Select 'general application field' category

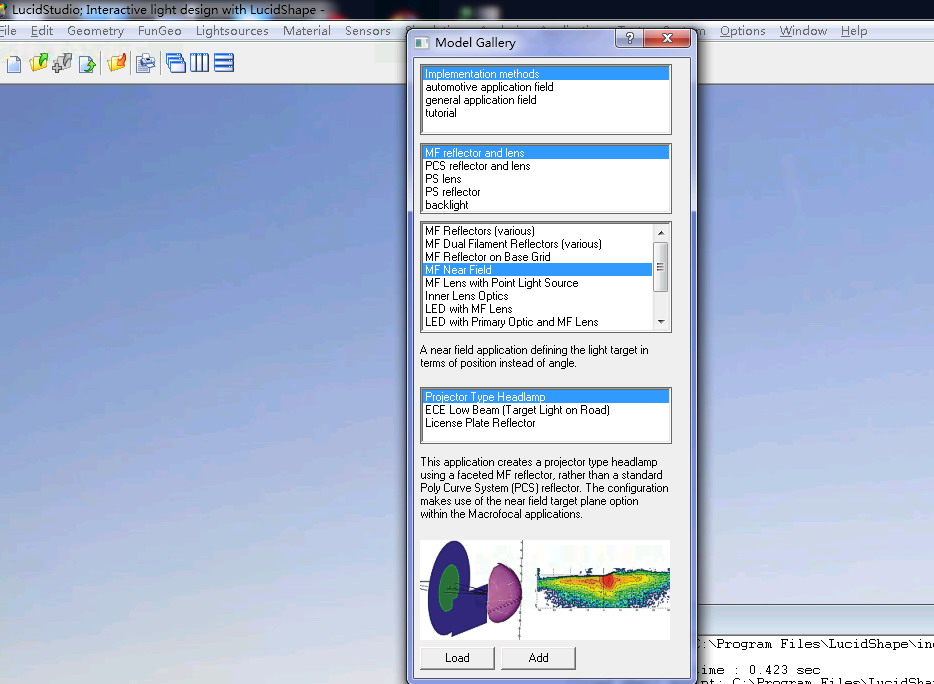546,100
